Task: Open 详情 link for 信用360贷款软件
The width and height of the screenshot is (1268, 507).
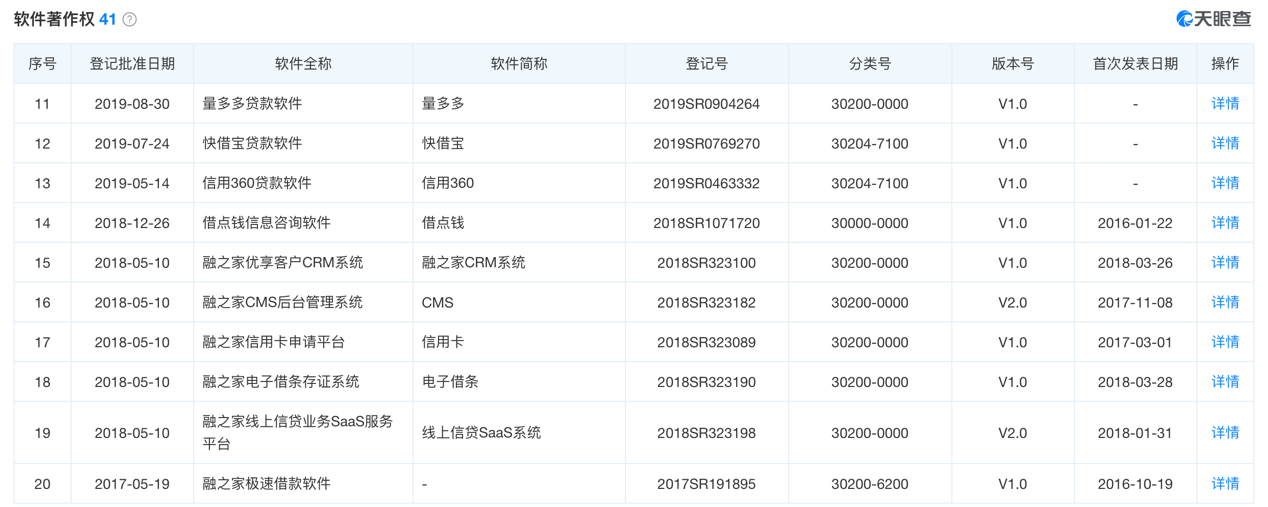Action: pyautogui.click(x=1224, y=183)
